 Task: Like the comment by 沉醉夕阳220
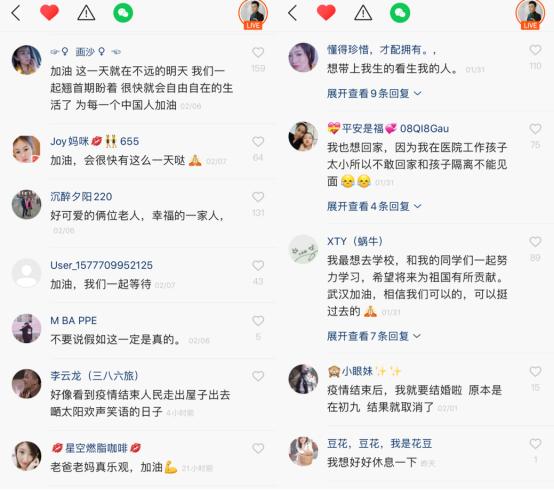(x=258, y=197)
